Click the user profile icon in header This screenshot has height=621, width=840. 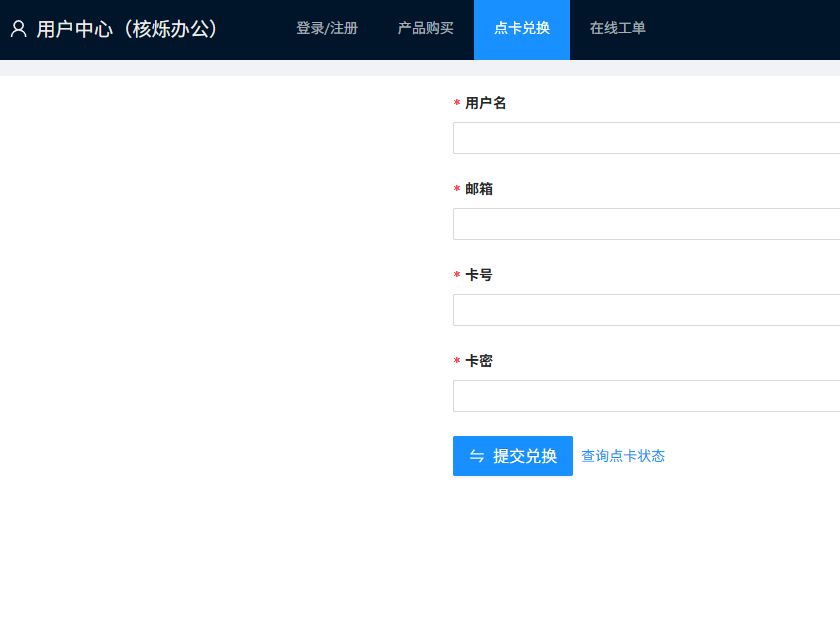pyautogui.click(x=18, y=29)
